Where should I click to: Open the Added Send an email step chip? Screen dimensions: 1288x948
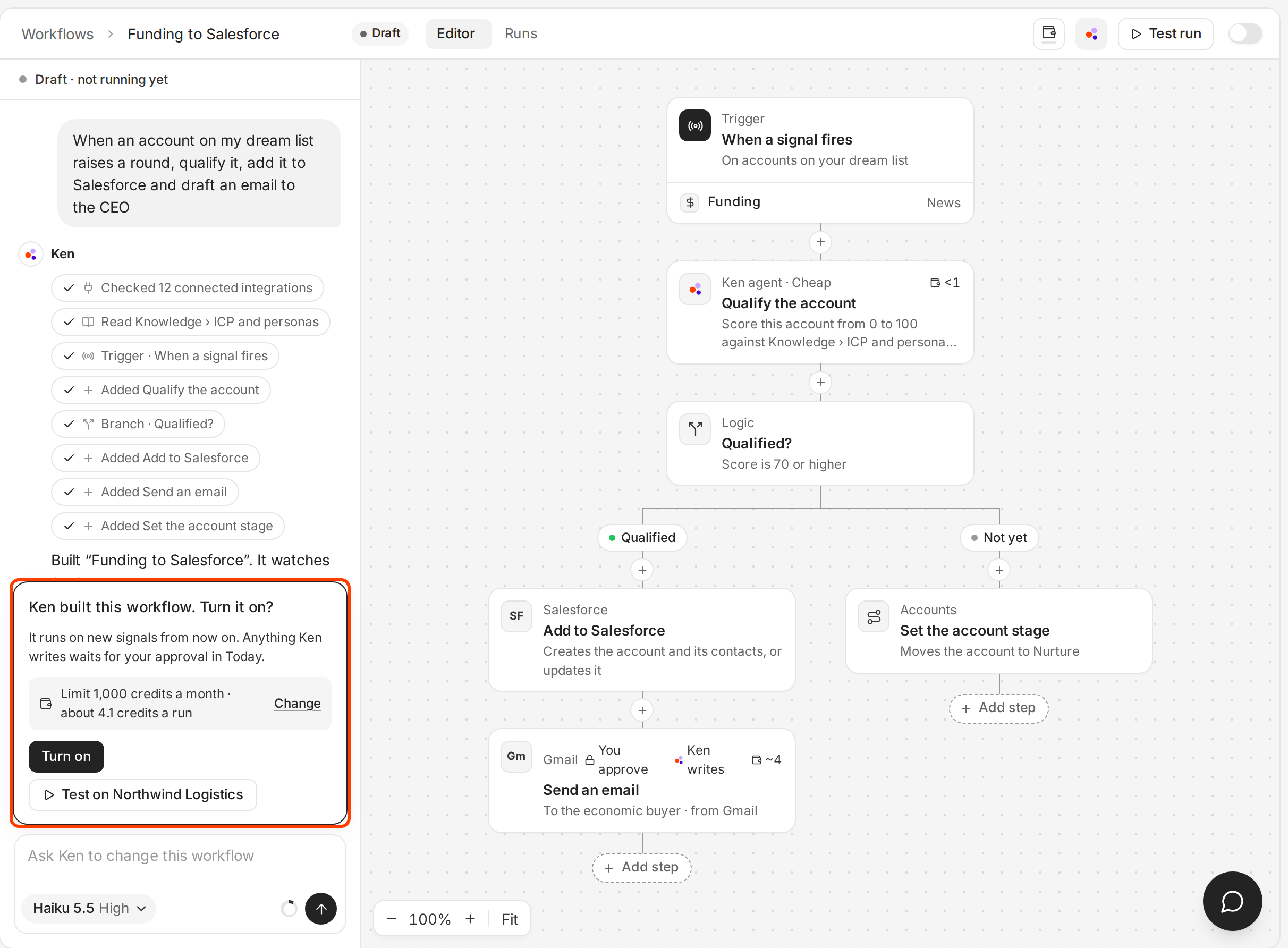[145, 492]
